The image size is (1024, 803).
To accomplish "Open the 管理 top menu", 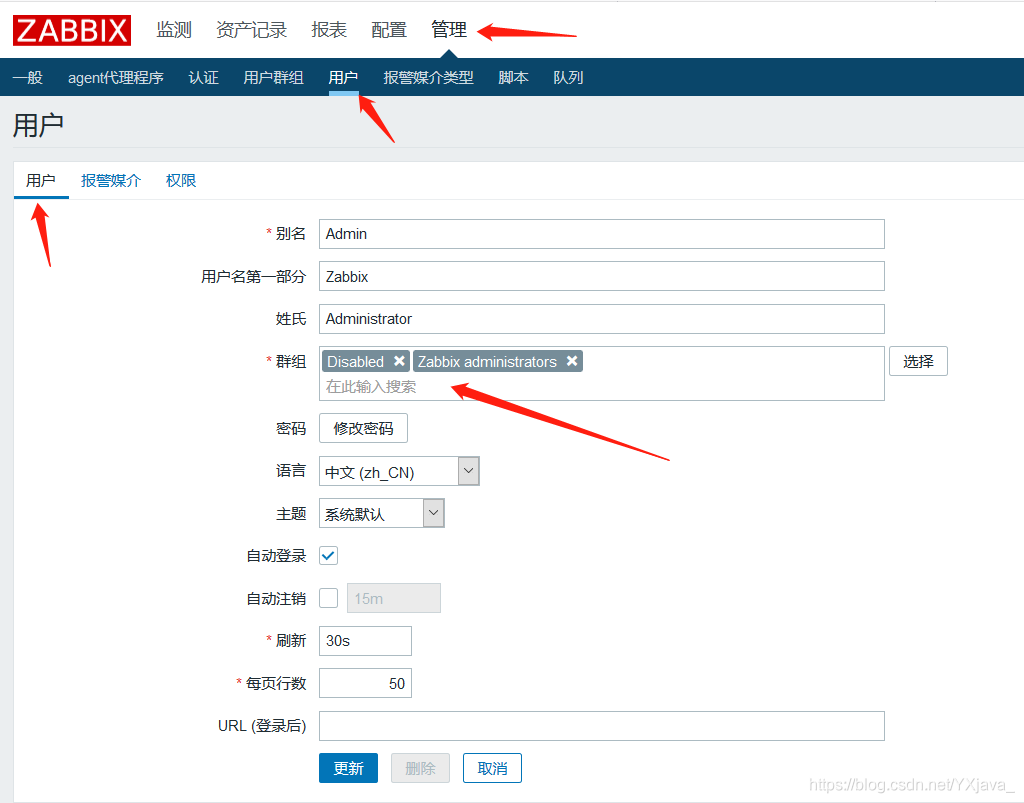I will tap(449, 30).
